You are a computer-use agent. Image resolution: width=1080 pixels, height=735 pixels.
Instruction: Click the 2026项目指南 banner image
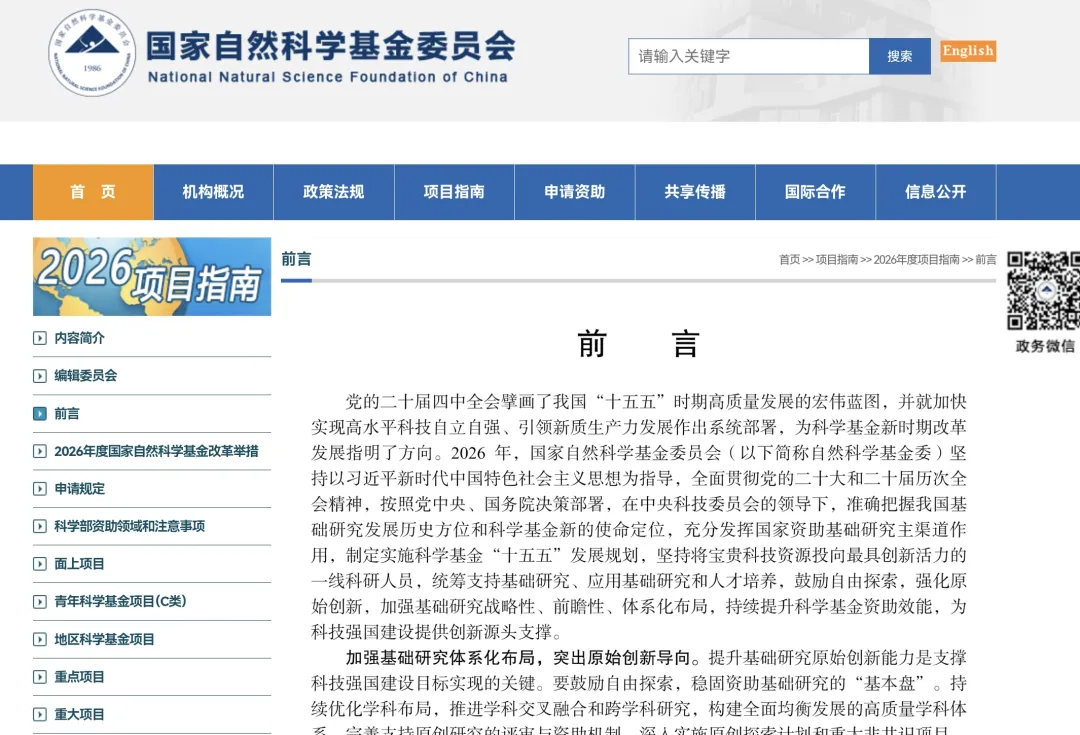[152, 277]
